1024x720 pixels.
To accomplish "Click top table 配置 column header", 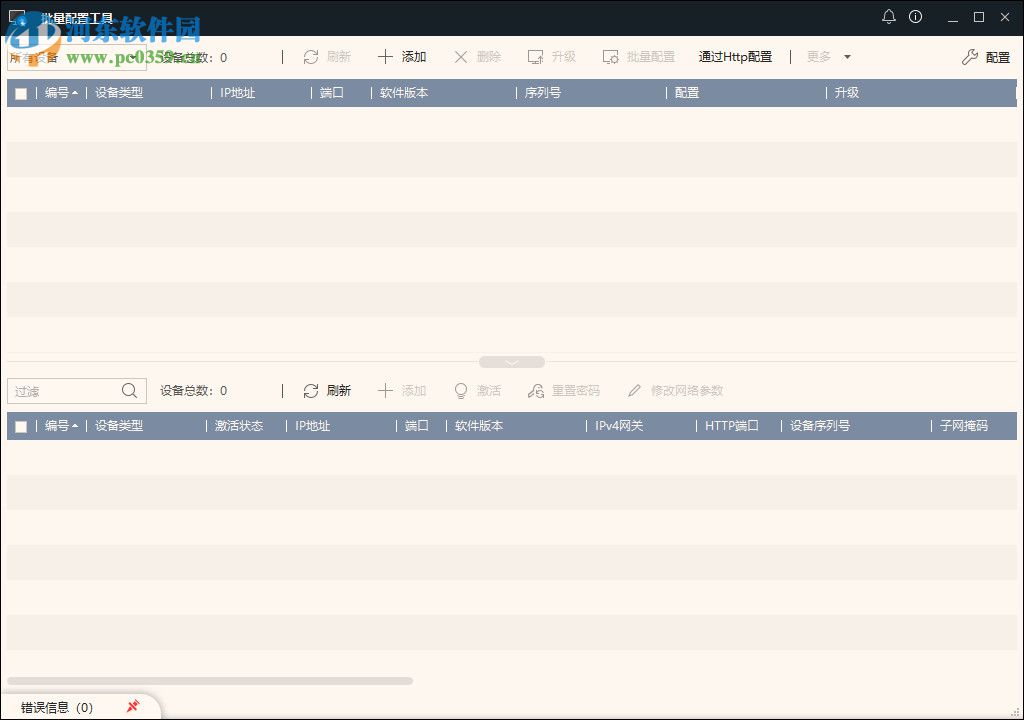I will [687, 93].
